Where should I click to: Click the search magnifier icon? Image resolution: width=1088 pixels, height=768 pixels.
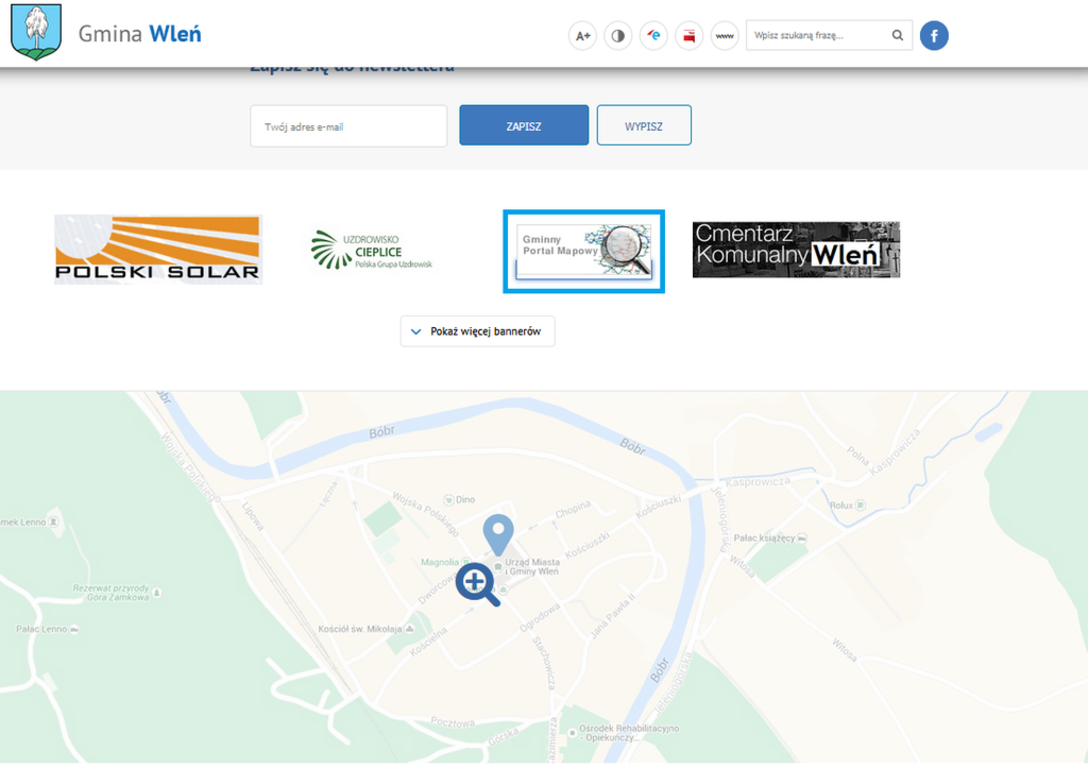[897, 36]
